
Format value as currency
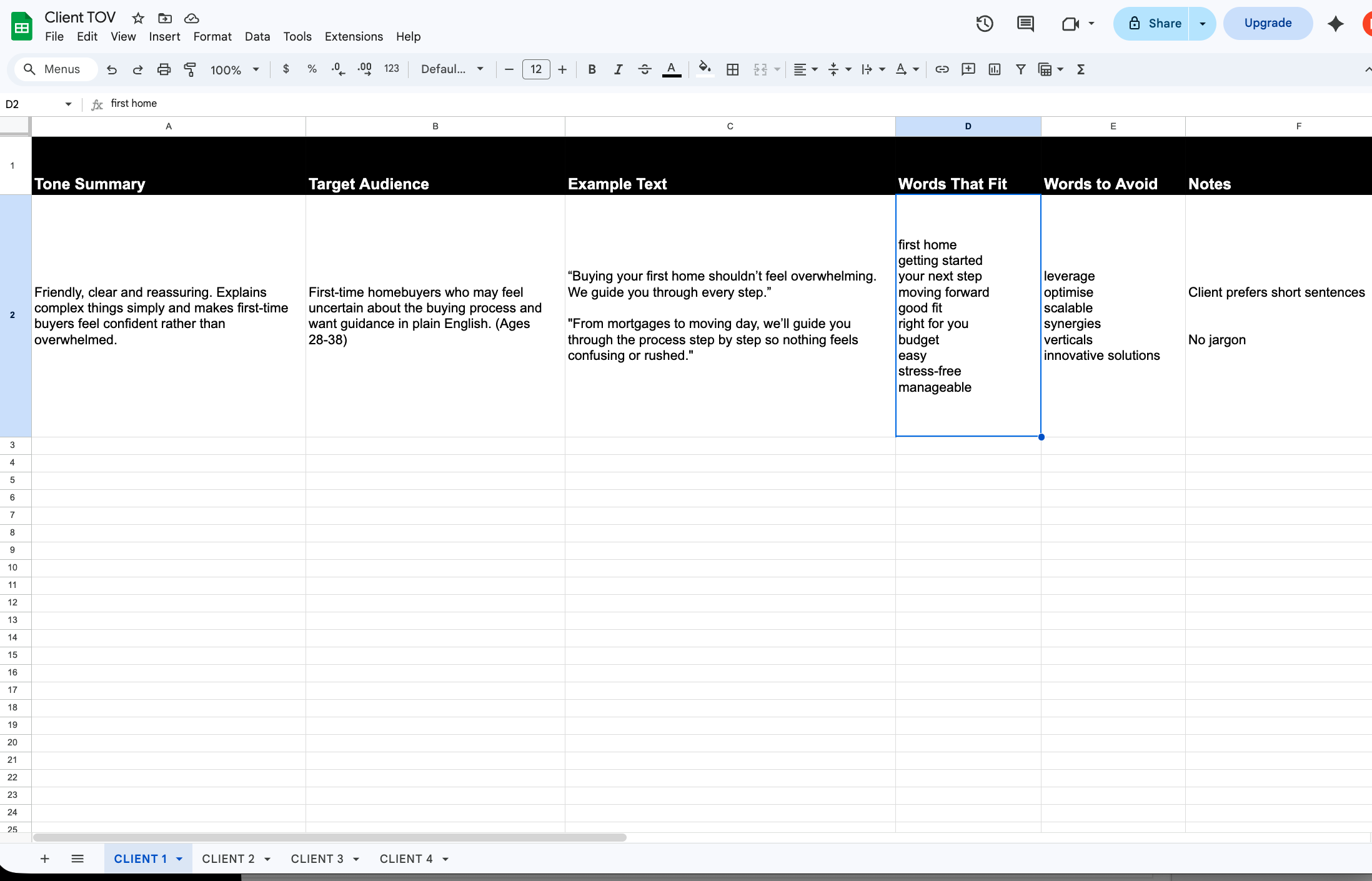click(x=286, y=69)
